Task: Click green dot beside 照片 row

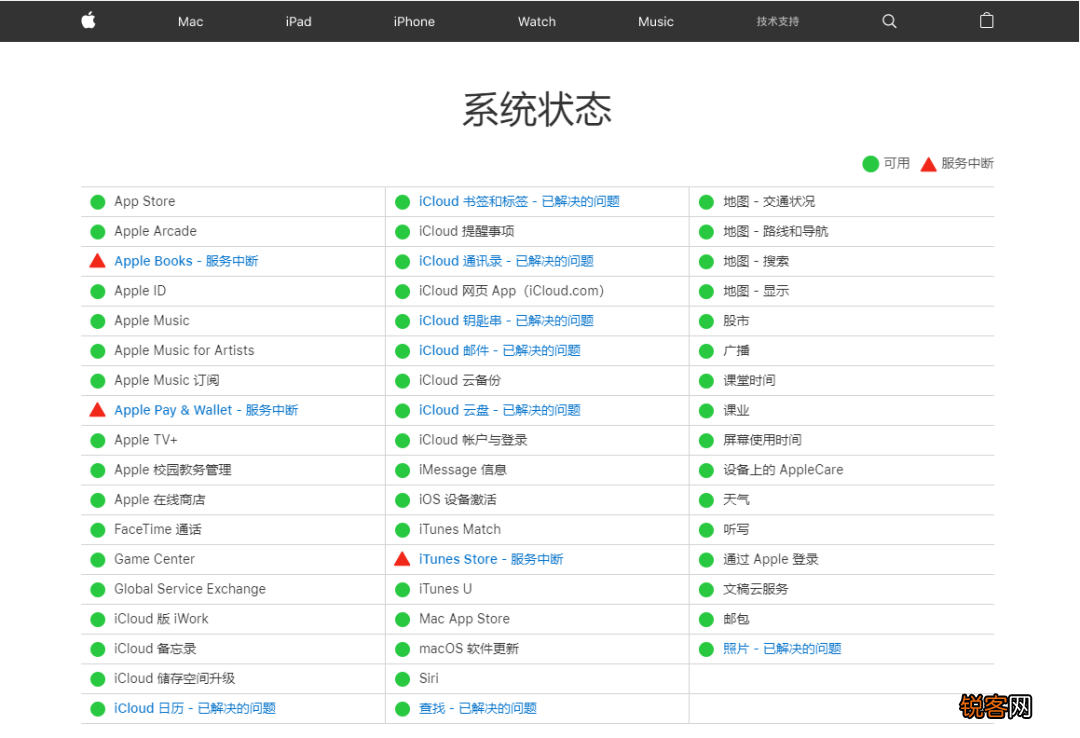Action: tap(706, 649)
